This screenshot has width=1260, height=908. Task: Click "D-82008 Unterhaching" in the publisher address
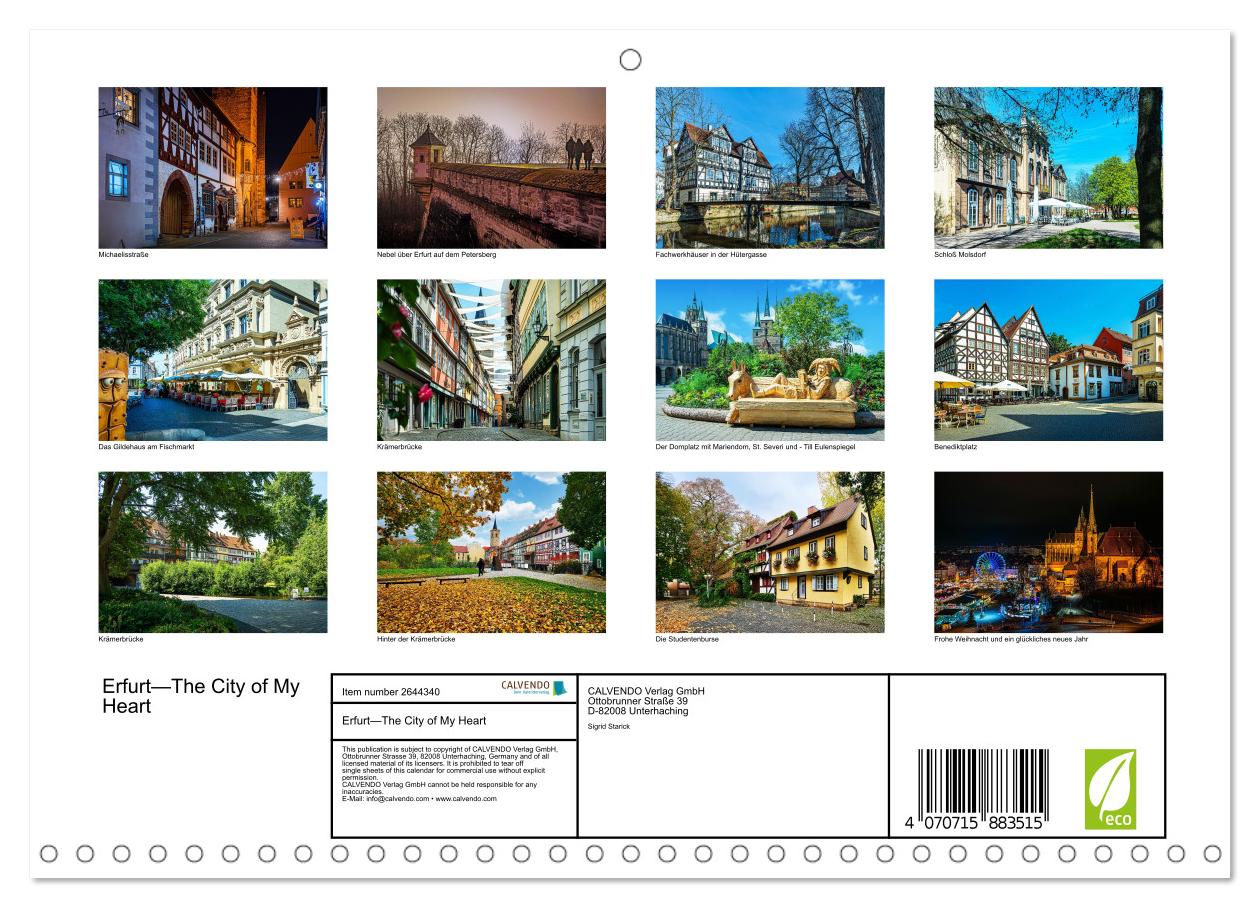click(x=638, y=711)
